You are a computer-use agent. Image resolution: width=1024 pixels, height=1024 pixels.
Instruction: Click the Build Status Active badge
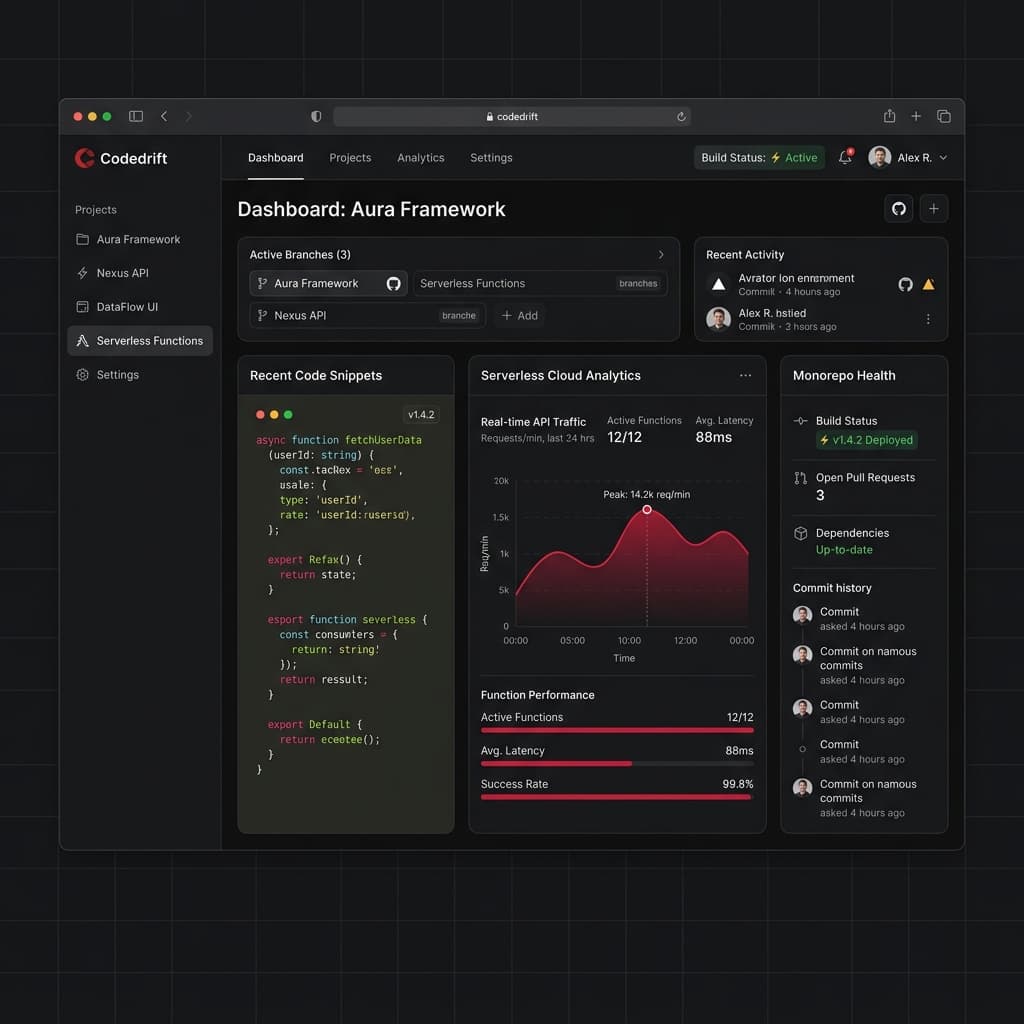(759, 157)
